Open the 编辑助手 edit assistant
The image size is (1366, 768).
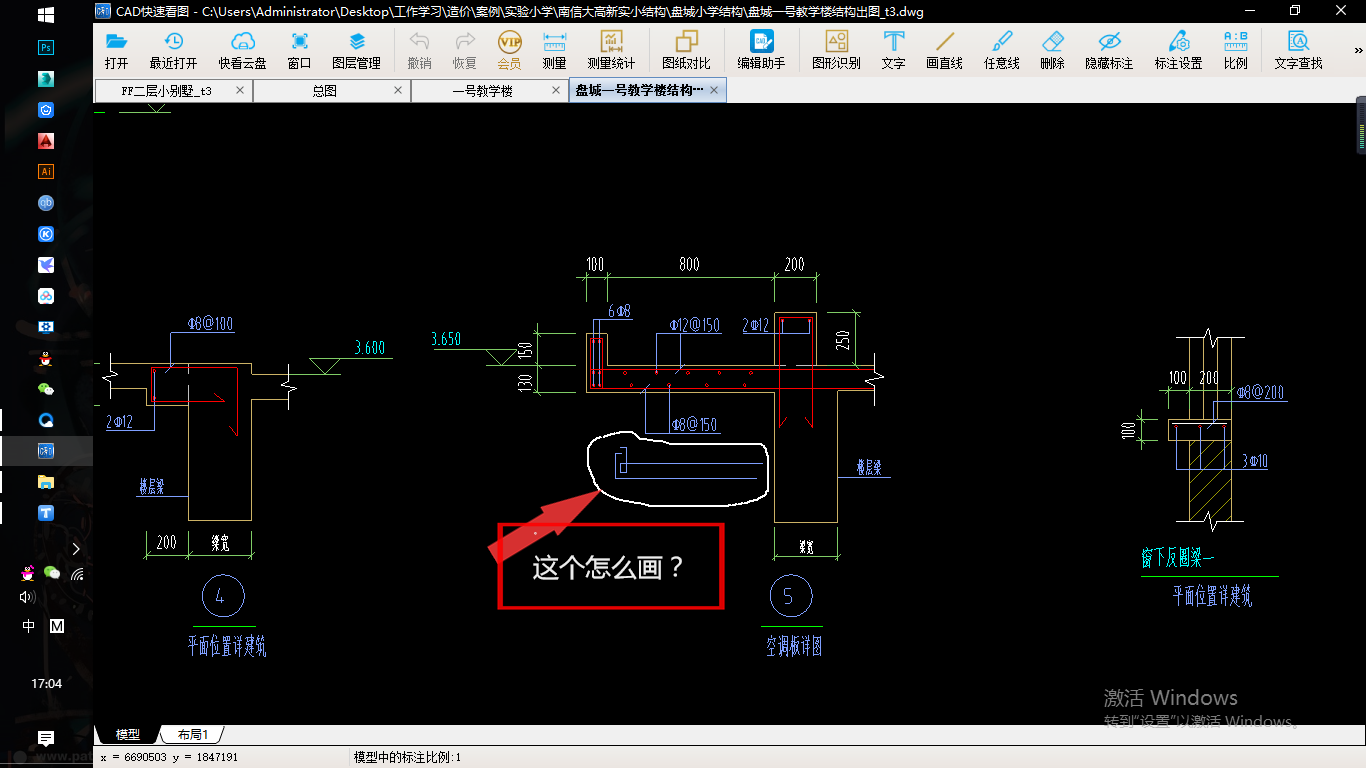[x=761, y=50]
